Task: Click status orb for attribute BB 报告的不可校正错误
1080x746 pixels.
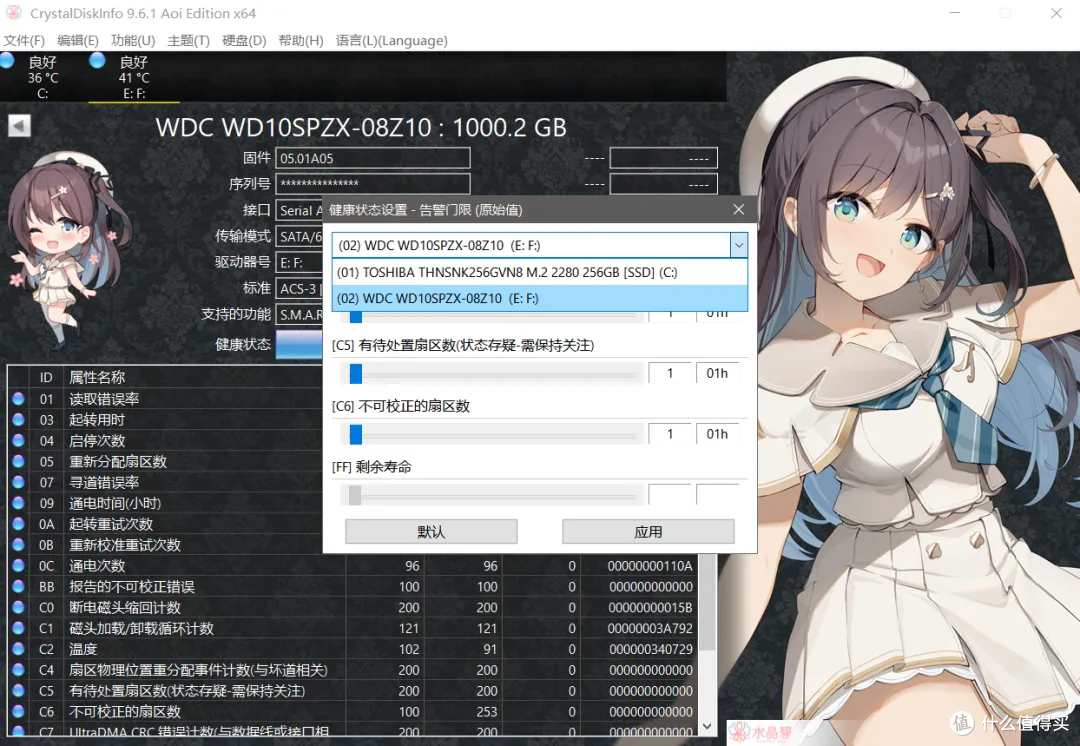Action: pos(19,586)
